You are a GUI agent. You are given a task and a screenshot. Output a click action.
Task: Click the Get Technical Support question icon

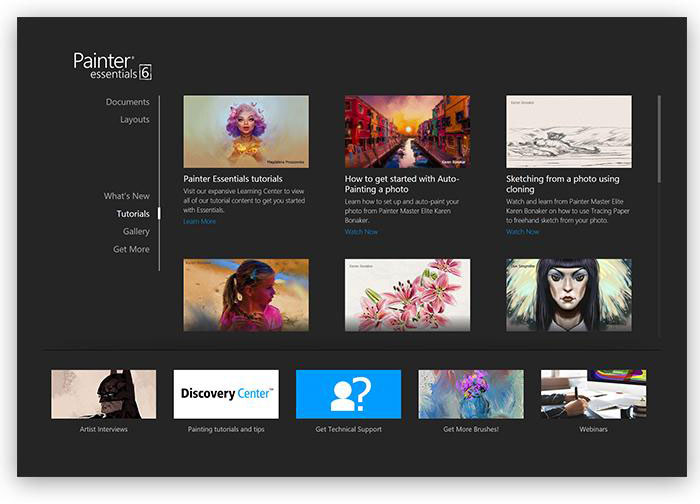point(349,394)
